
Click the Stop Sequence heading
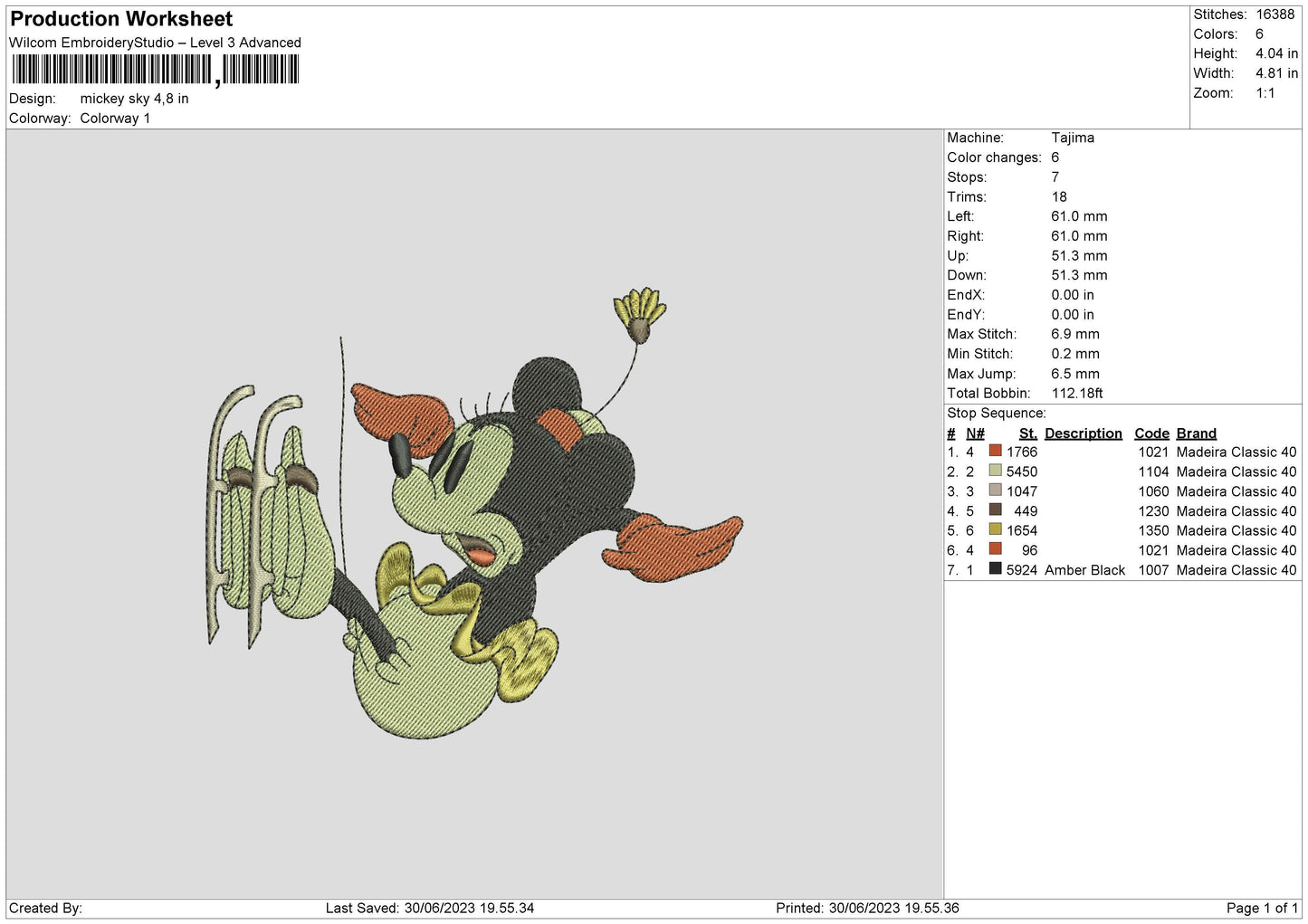[996, 414]
